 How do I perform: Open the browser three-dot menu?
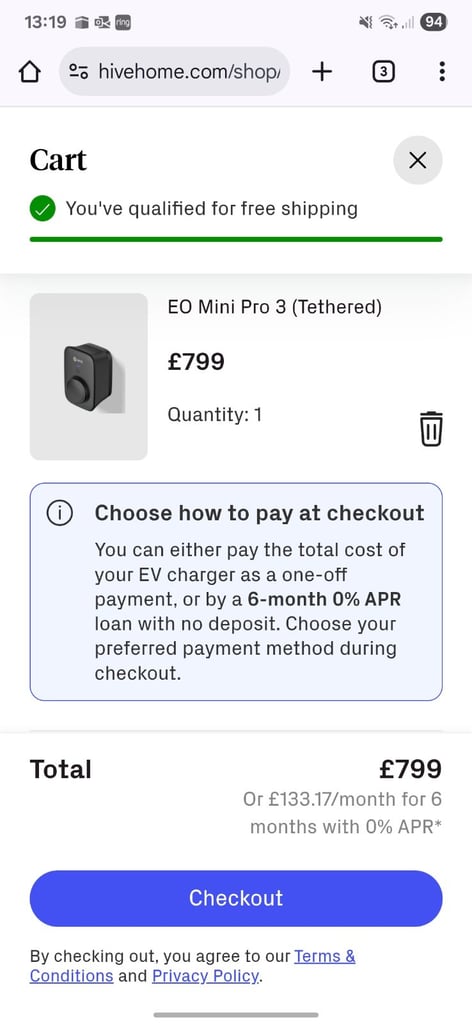442,71
